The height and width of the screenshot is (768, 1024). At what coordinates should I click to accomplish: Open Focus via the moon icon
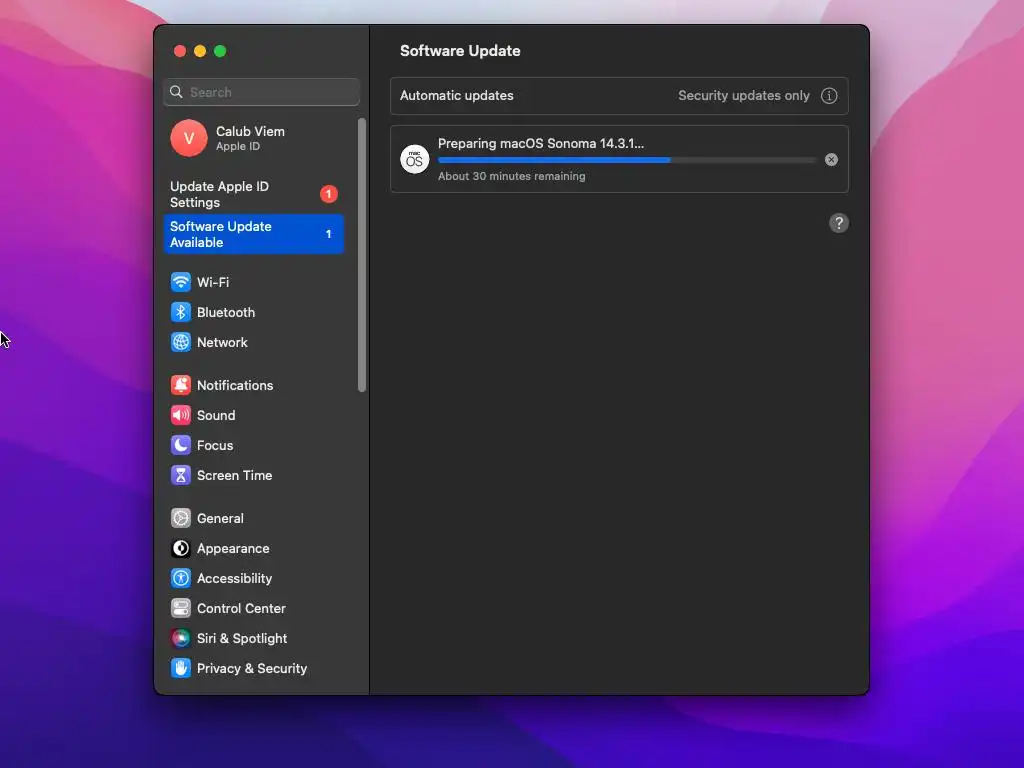pos(181,445)
